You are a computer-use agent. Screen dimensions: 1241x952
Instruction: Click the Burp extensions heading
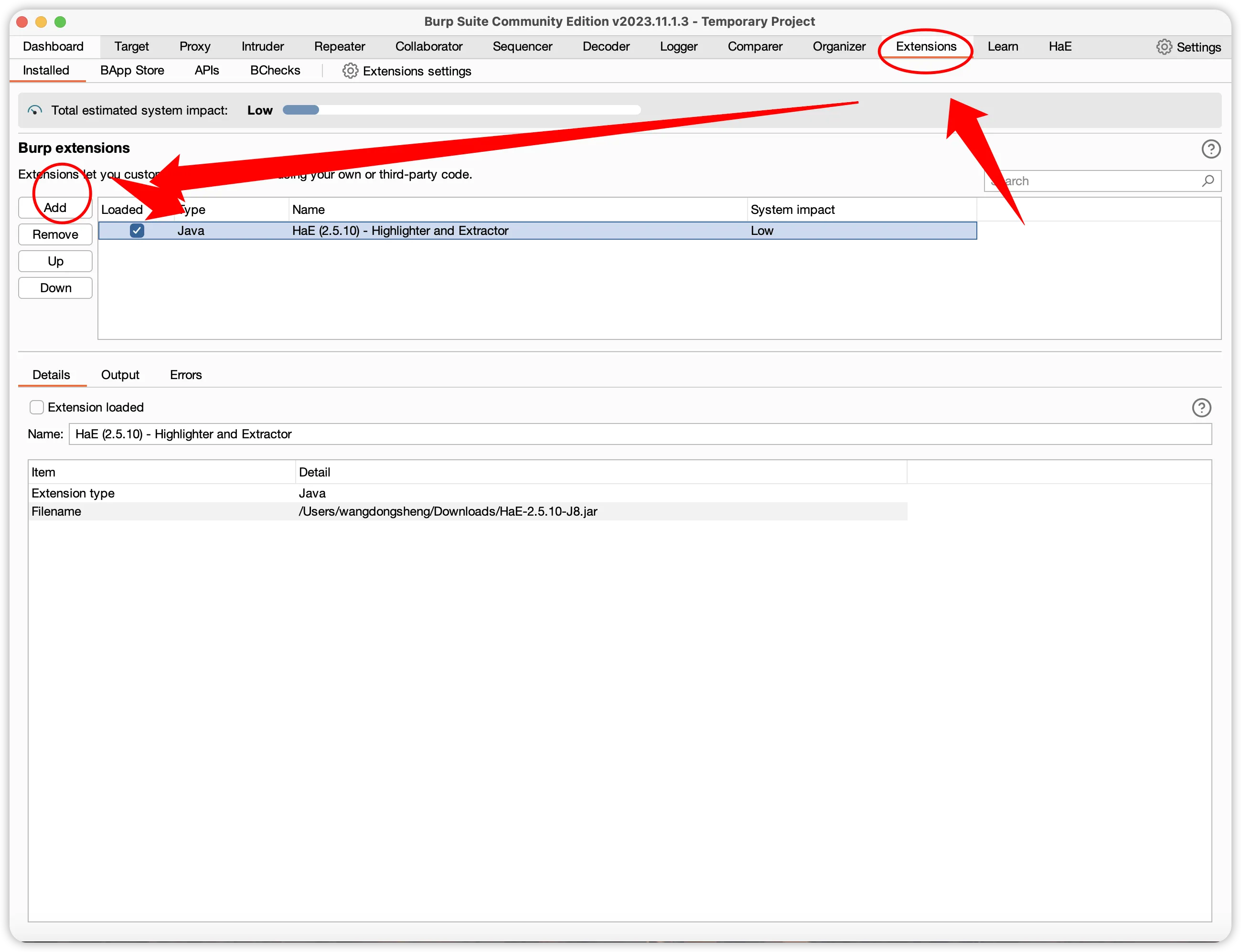pos(74,148)
